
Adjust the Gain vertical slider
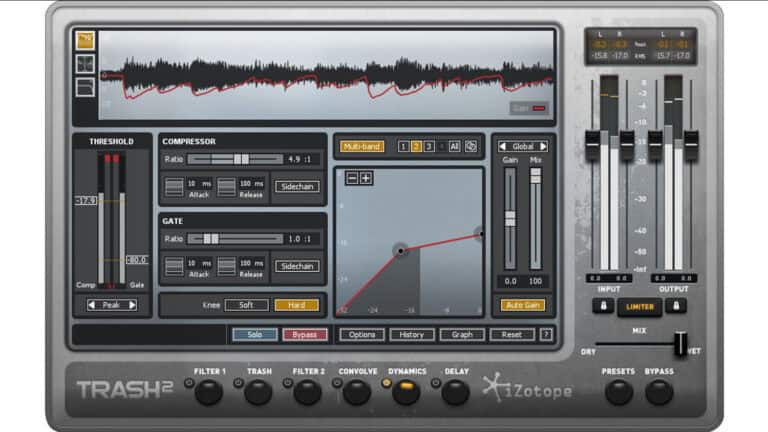[x=510, y=218]
